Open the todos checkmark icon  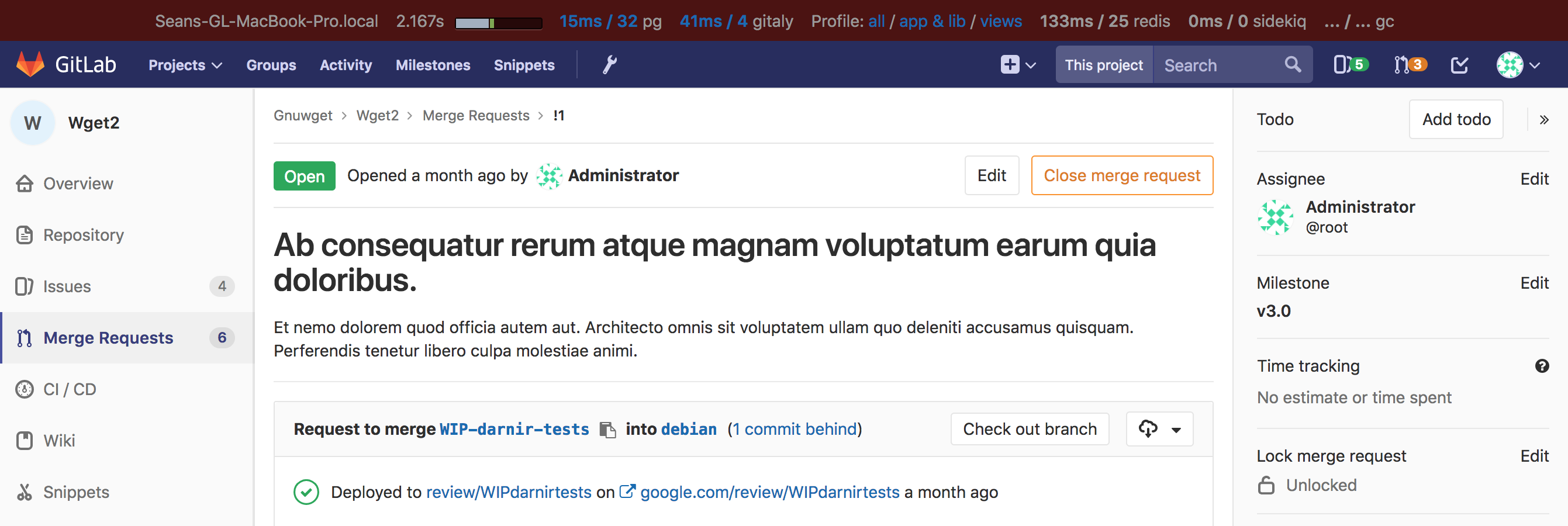(1459, 64)
